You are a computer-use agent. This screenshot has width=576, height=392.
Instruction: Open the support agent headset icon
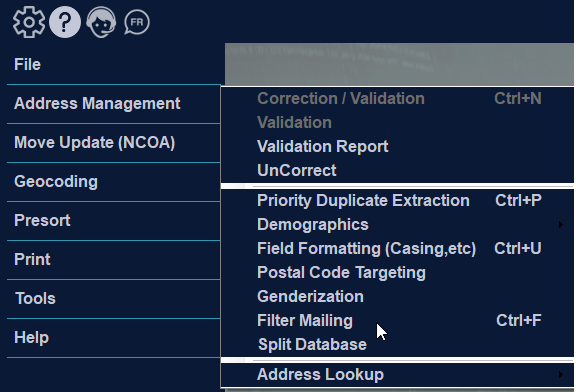click(x=101, y=22)
